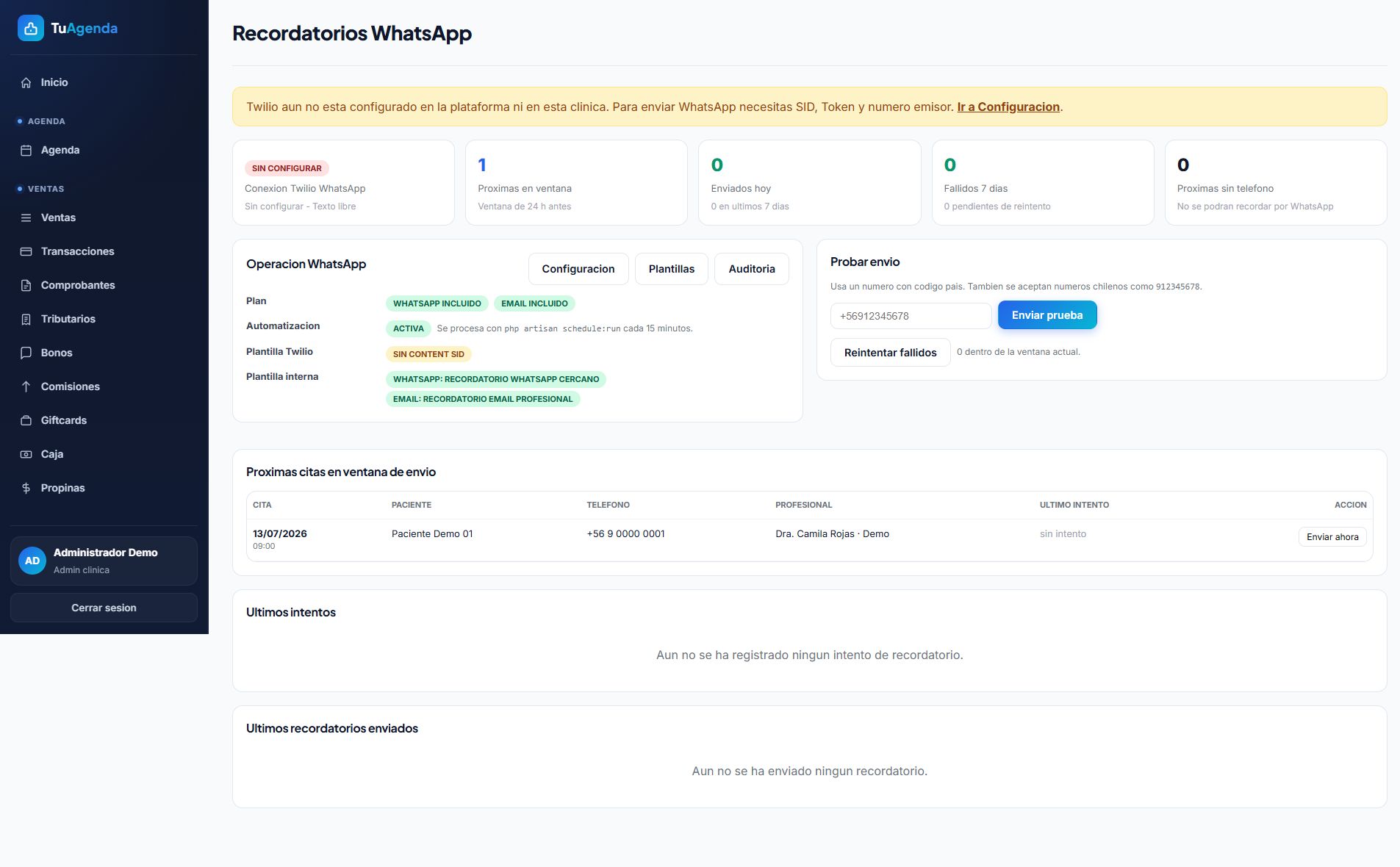
Task: Click Enviar ahora for Paciente Demo 01
Action: pos(1332,537)
